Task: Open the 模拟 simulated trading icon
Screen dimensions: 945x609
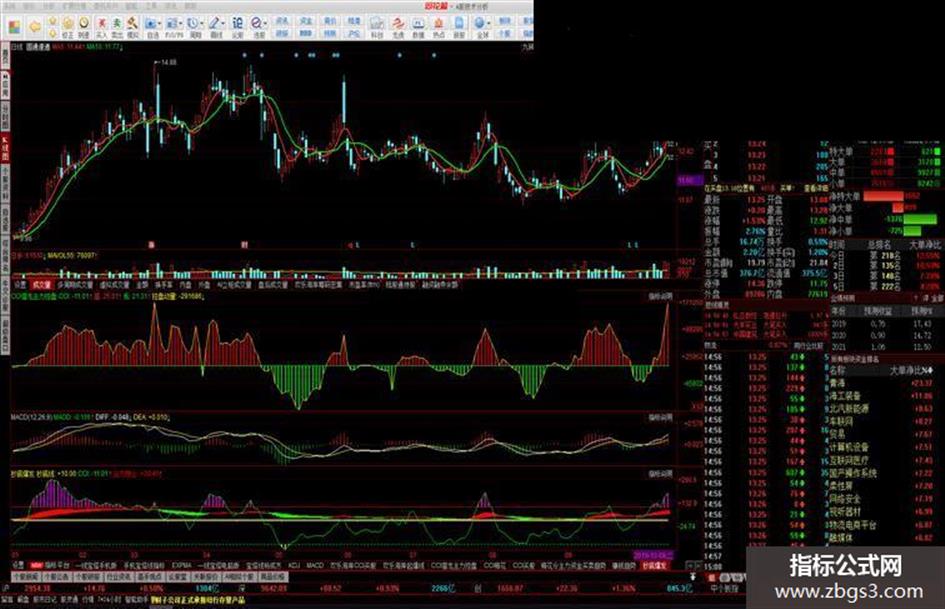Action: [x=133, y=27]
